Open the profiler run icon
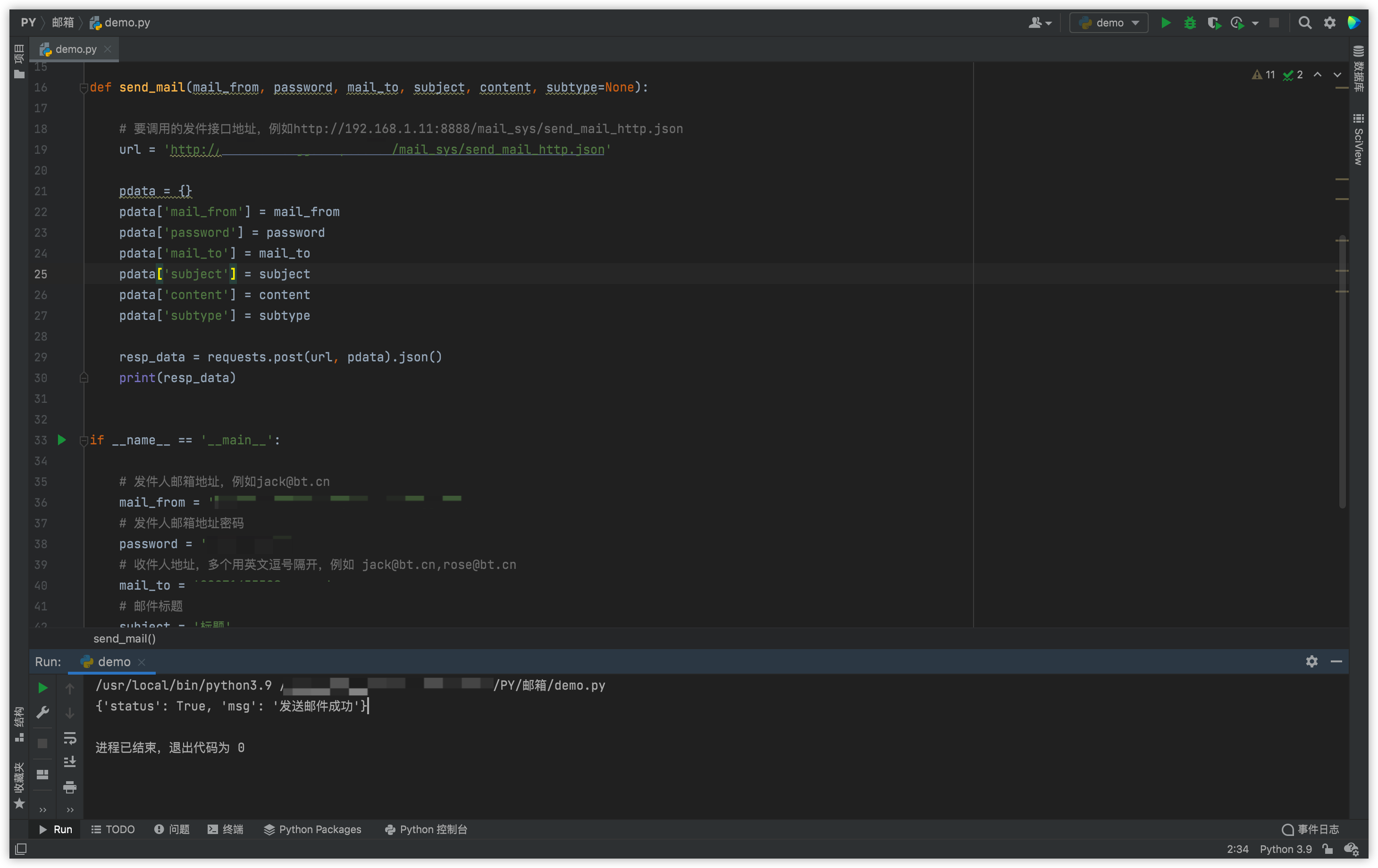The width and height of the screenshot is (1378, 868). click(x=1238, y=23)
